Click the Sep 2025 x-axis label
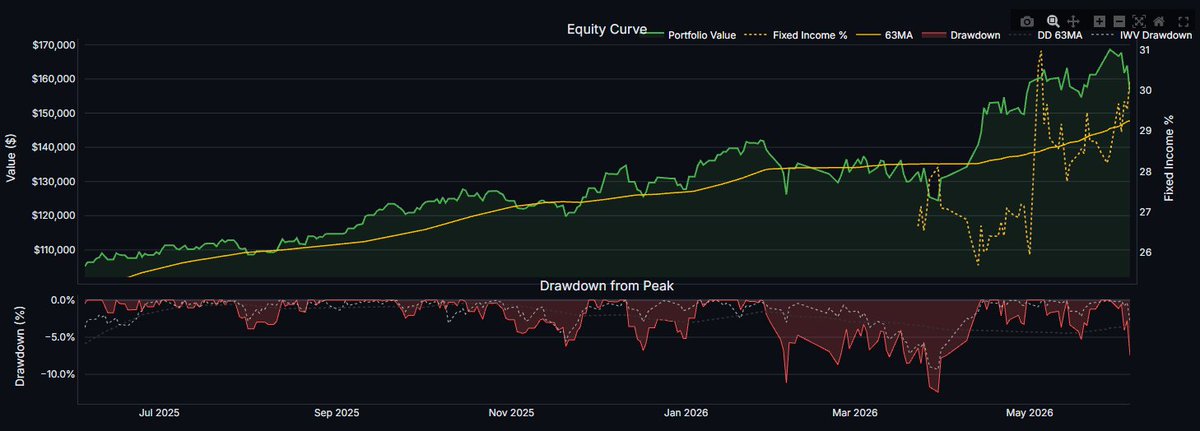Screen dimensions: 1200x431 pyautogui.click(x=336, y=412)
